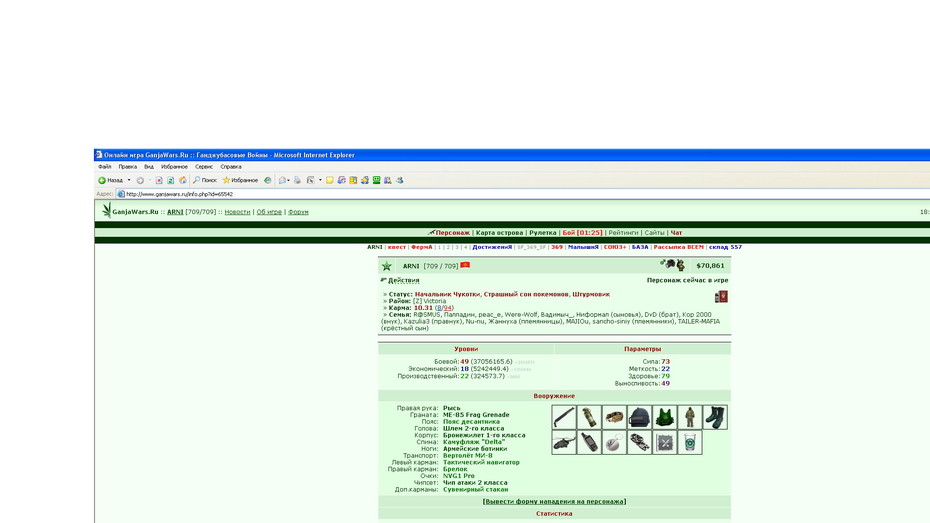Viewport: 930px width, 523px height.
Task: Click the class 2 helmet inventory icon
Action: [x=639, y=417]
